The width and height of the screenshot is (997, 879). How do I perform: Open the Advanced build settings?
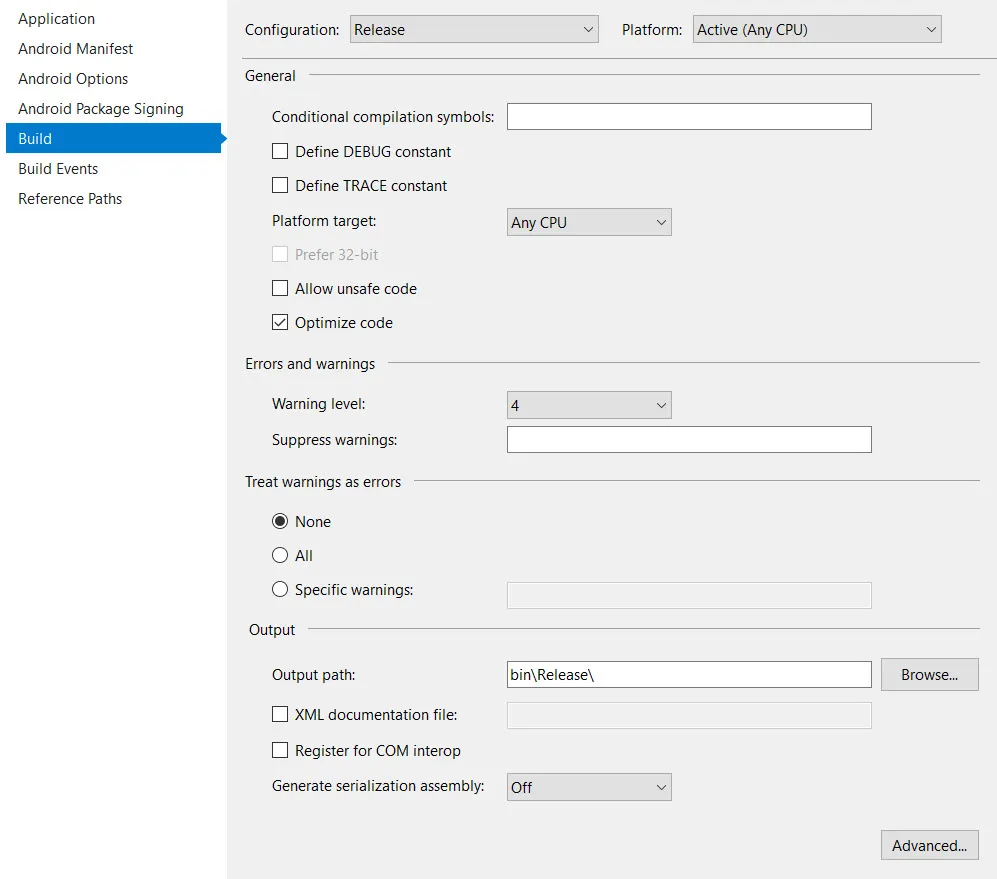929,845
